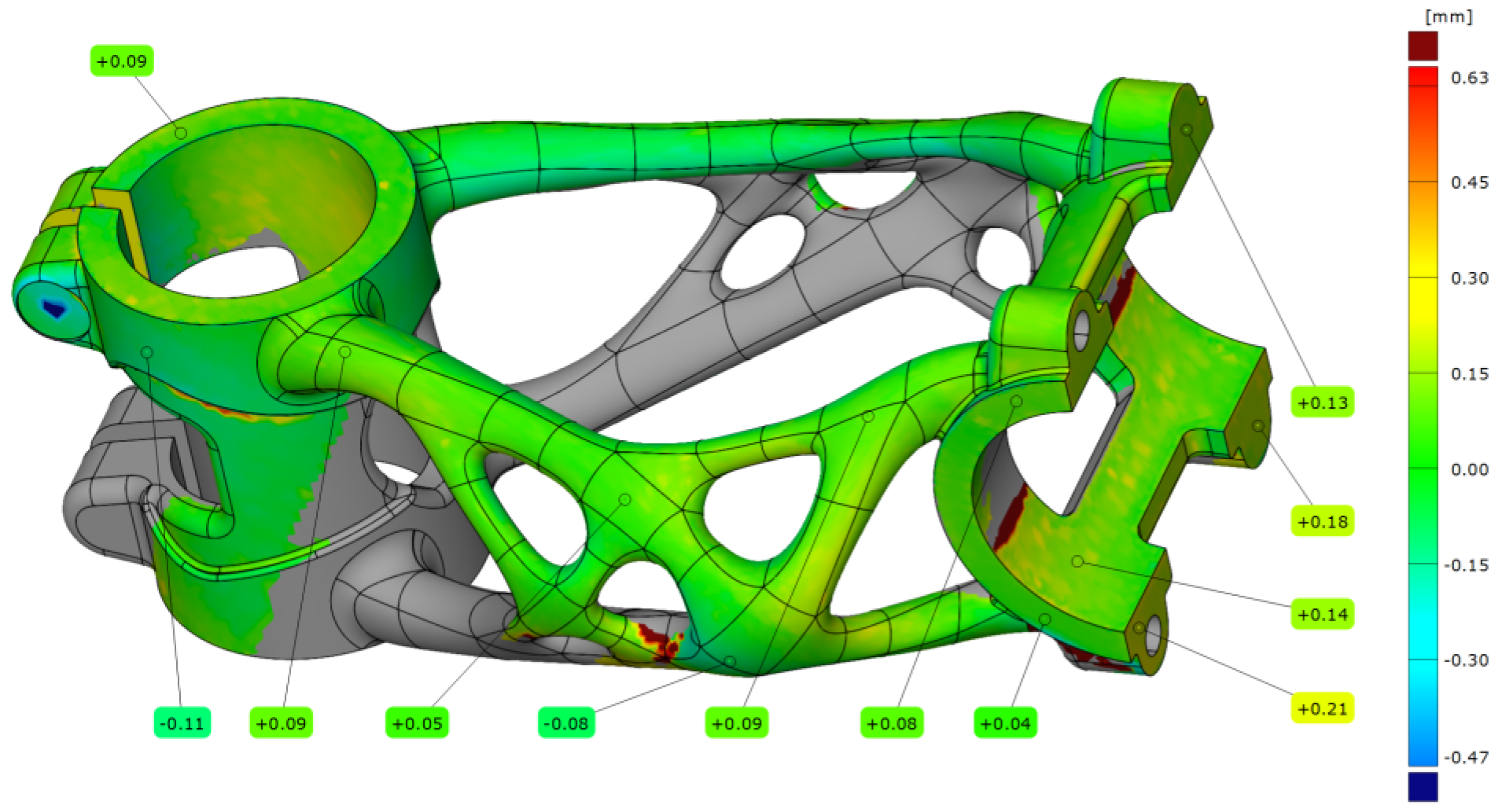The width and height of the screenshot is (1502, 812).
Task: Select the +0.13 deviation label
Action: 1323,402
